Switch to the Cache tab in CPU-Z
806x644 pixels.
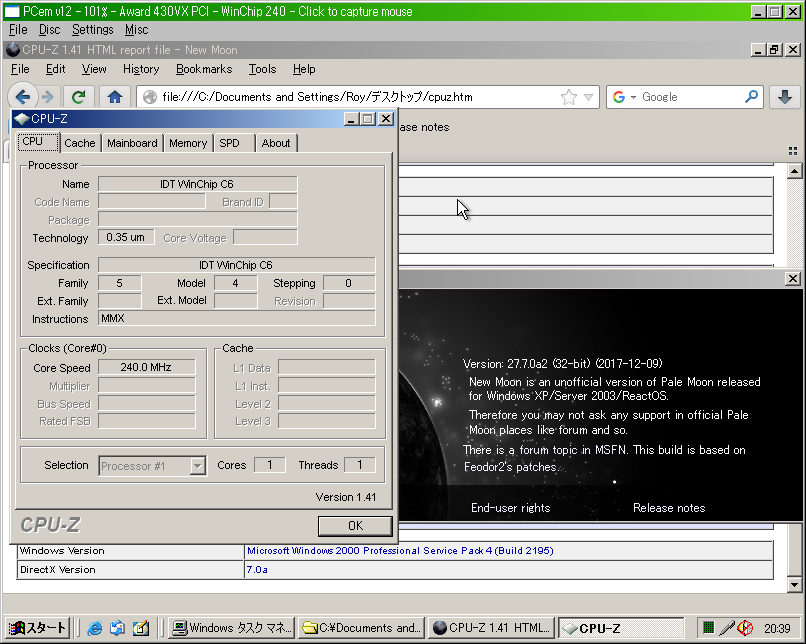click(x=80, y=143)
